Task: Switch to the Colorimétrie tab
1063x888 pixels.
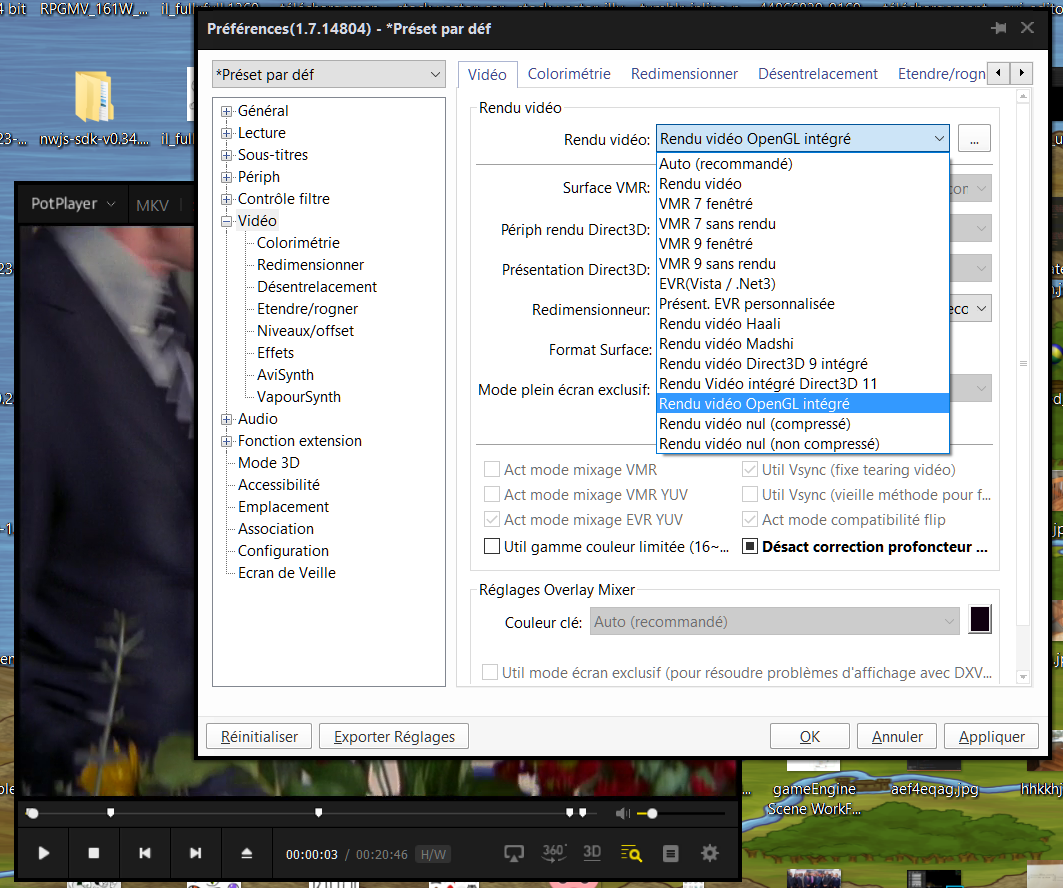Action: pyautogui.click(x=569, y=74)
